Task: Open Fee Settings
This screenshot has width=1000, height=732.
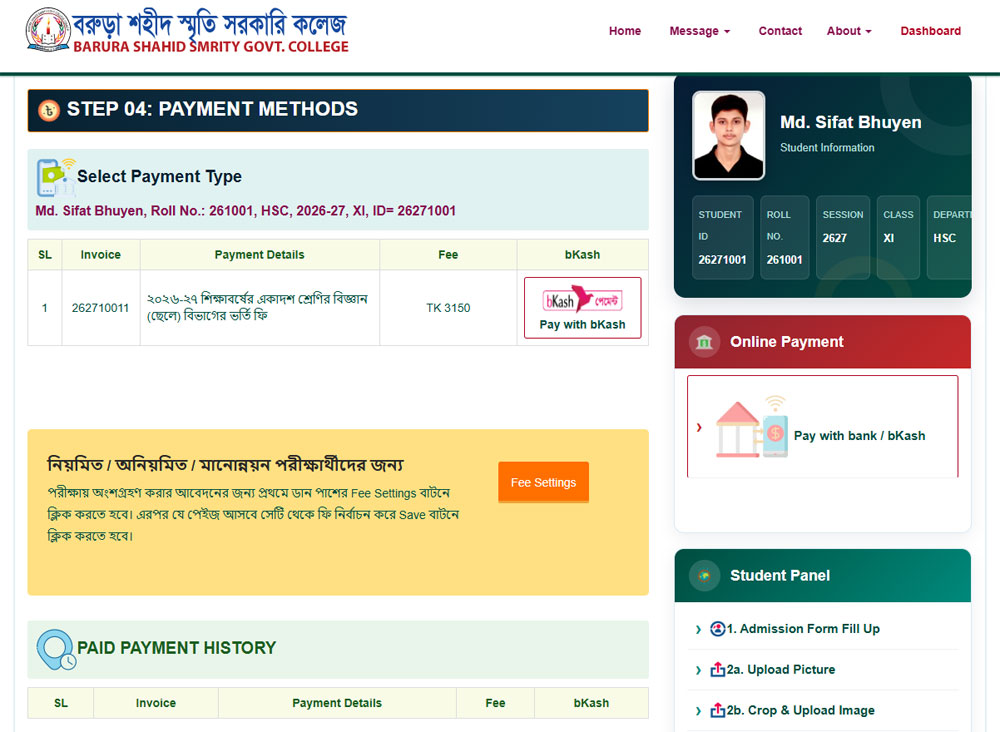Action: [x=543, y=482]
